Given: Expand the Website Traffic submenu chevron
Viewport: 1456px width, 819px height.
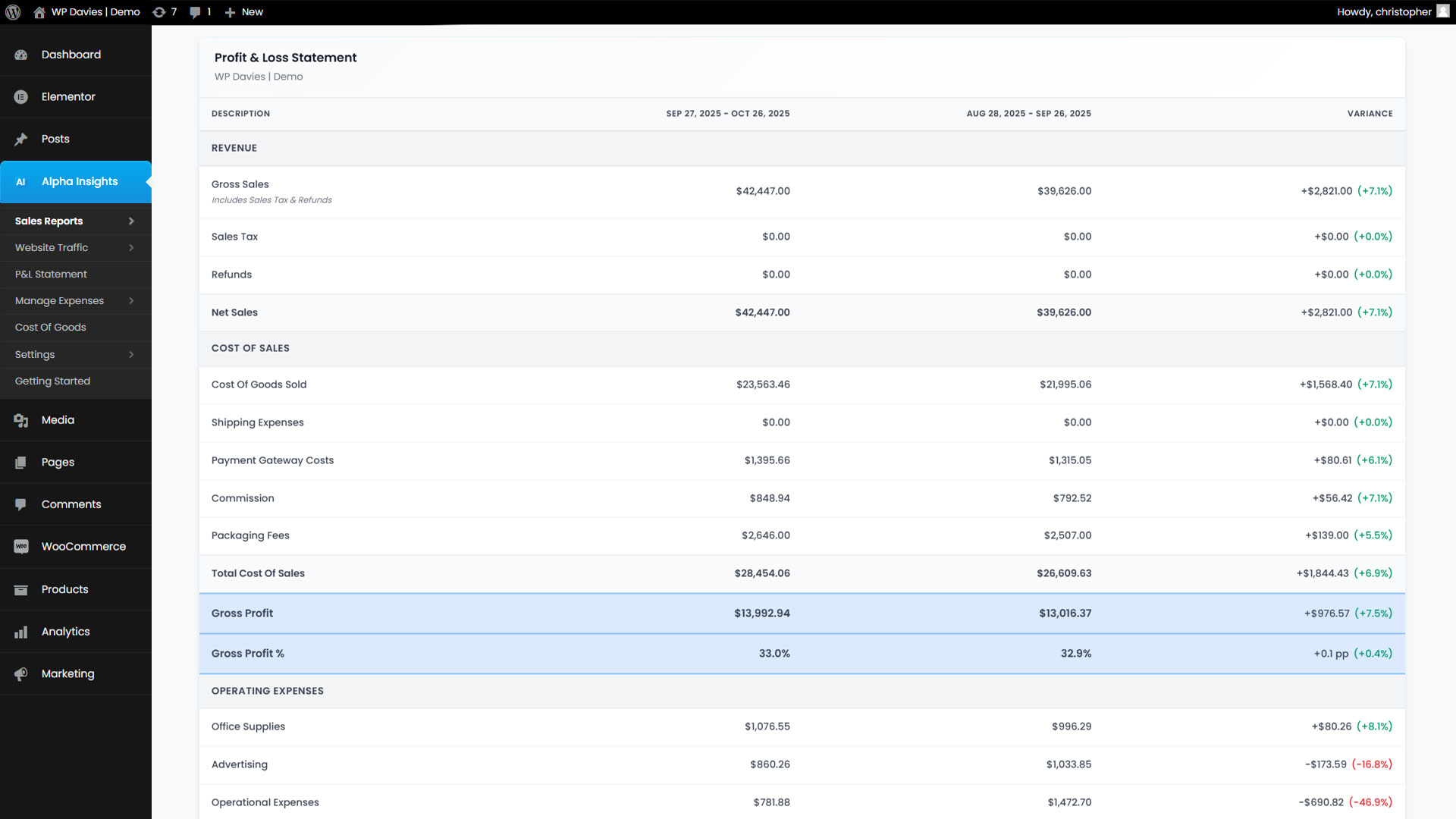Looking at the screenshot, I should (131, 248).
